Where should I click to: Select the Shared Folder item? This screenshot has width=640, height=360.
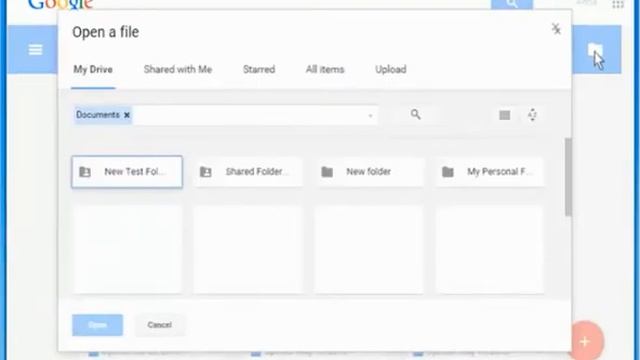click(x=248, y=172)
